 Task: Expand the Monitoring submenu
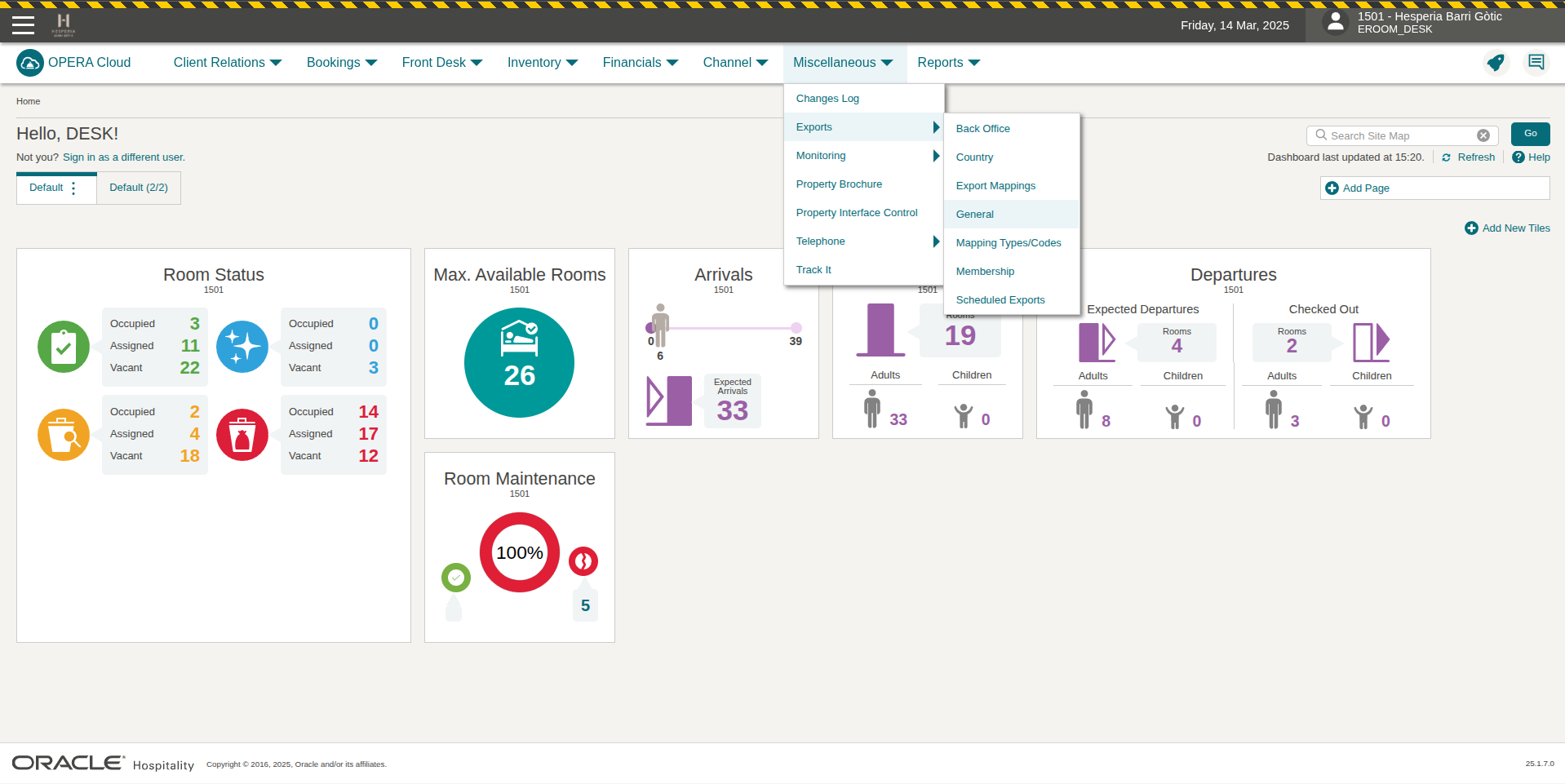click(x=864, y=156)
